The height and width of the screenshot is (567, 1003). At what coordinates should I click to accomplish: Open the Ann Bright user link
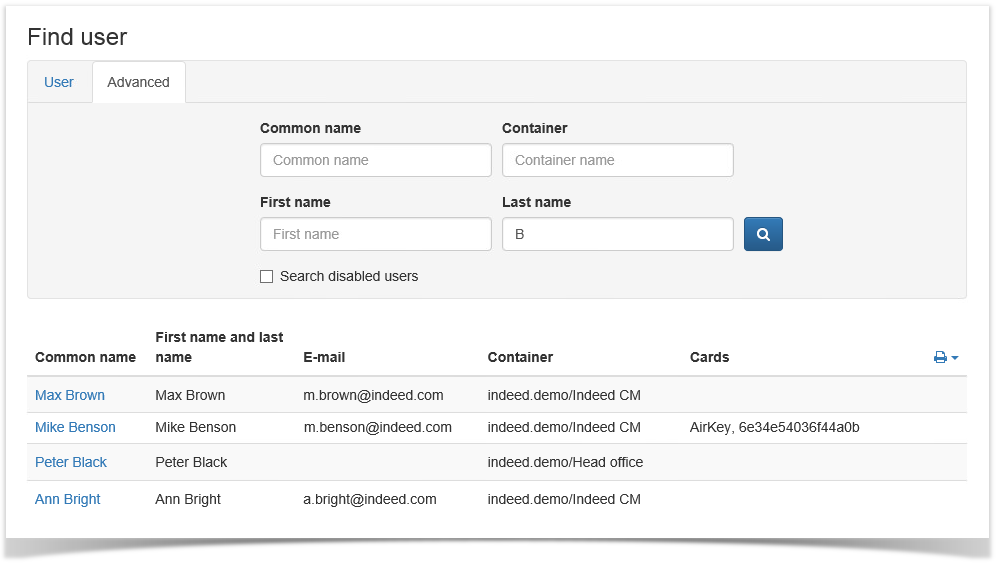tap(68, 499)
